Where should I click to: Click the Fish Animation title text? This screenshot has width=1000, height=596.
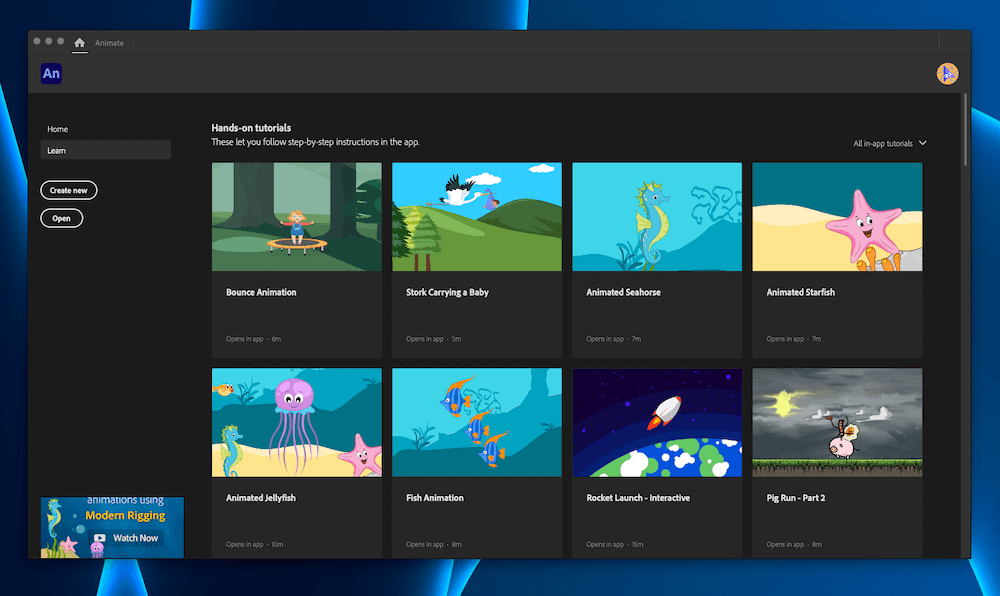435,498
